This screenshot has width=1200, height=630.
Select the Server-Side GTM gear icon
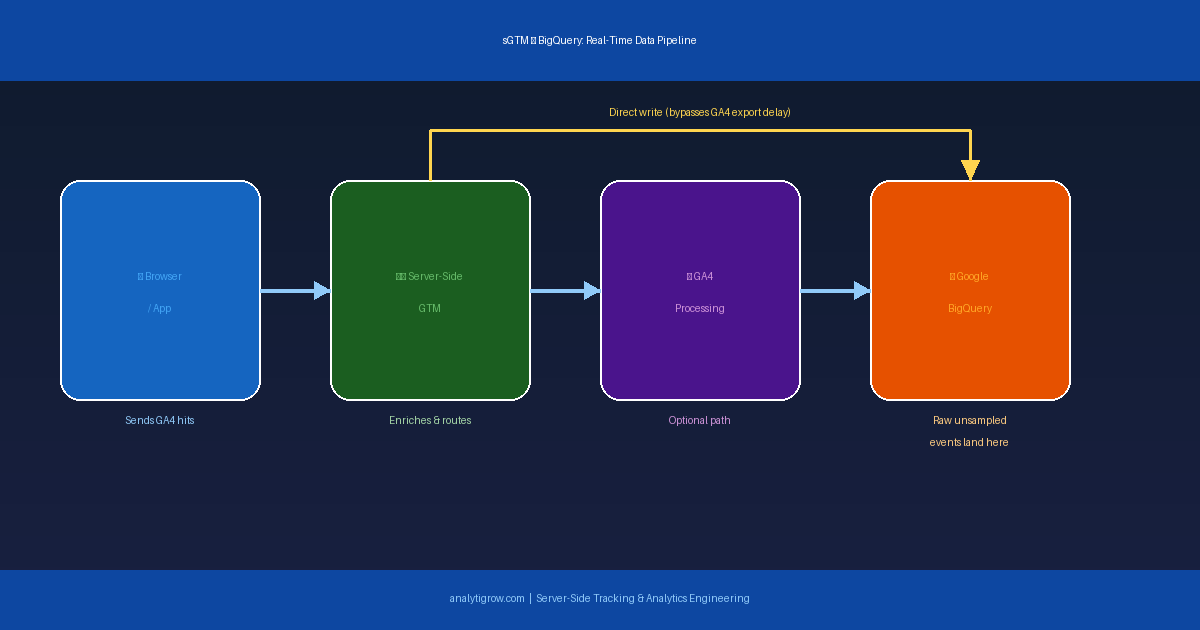point(399,276)
